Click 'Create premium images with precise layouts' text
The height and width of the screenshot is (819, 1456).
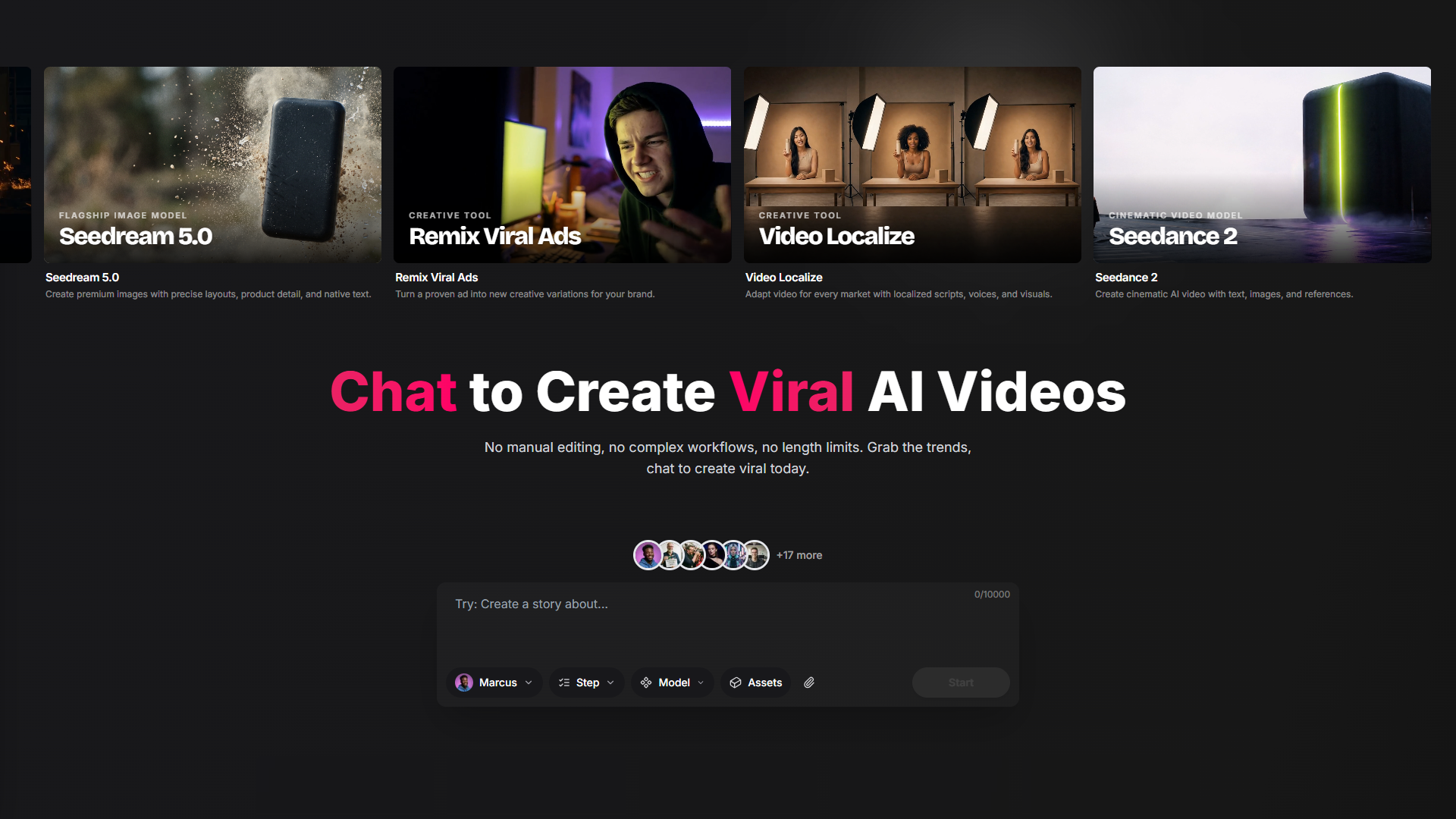click(x=209, y=294)
